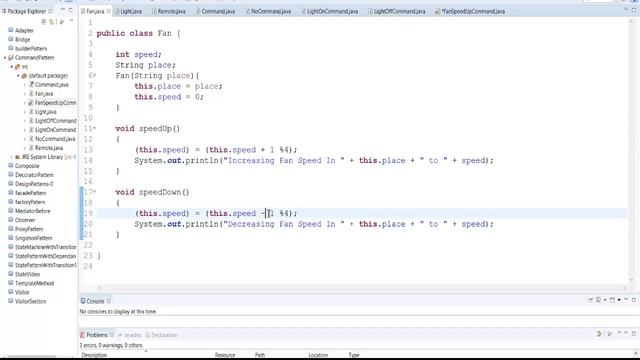Screen dimensions: 640x360
Task: Collapse the CommandPattern project
Action: coord(5,58)
